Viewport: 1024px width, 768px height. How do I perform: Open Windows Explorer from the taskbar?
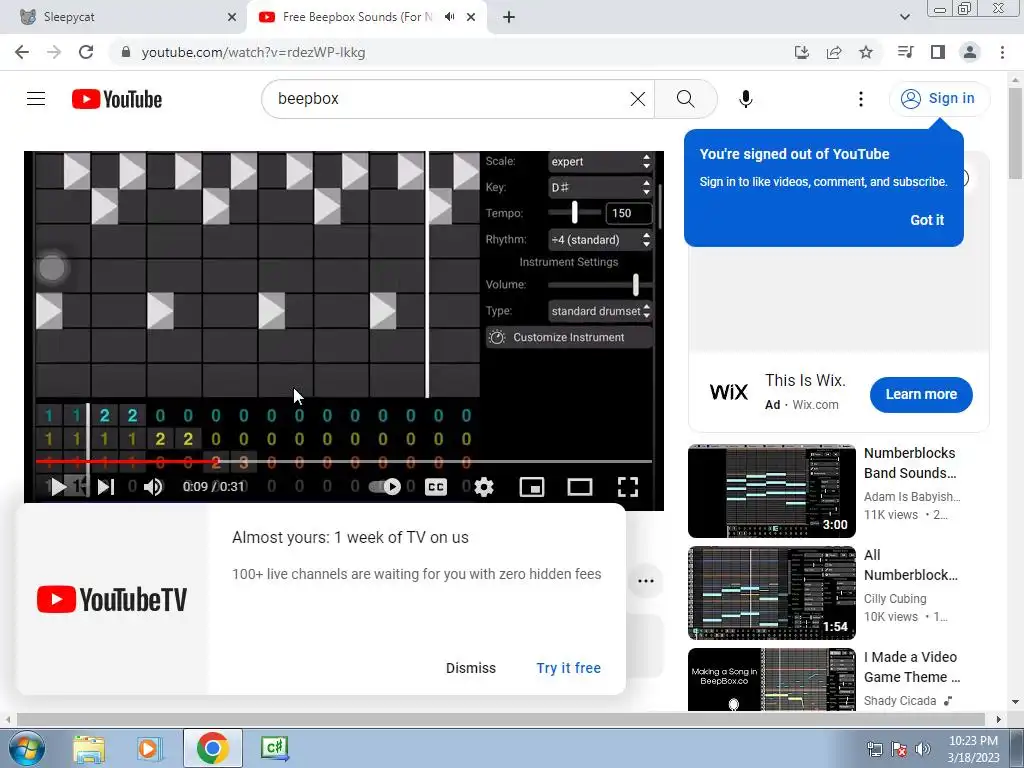[x=89, y=748]
